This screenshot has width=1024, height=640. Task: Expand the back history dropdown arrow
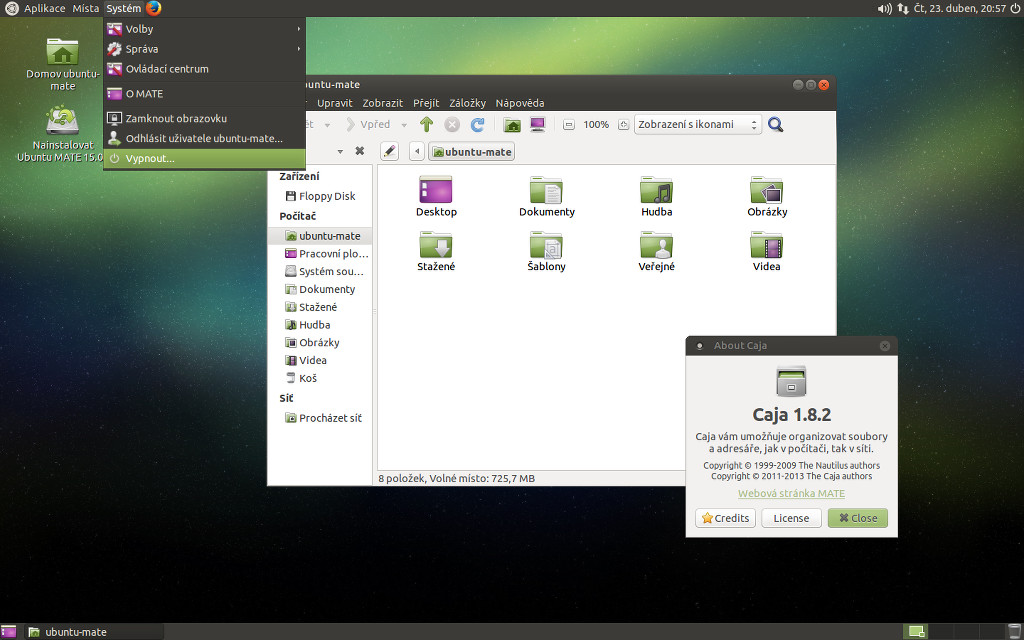point(327,125)
